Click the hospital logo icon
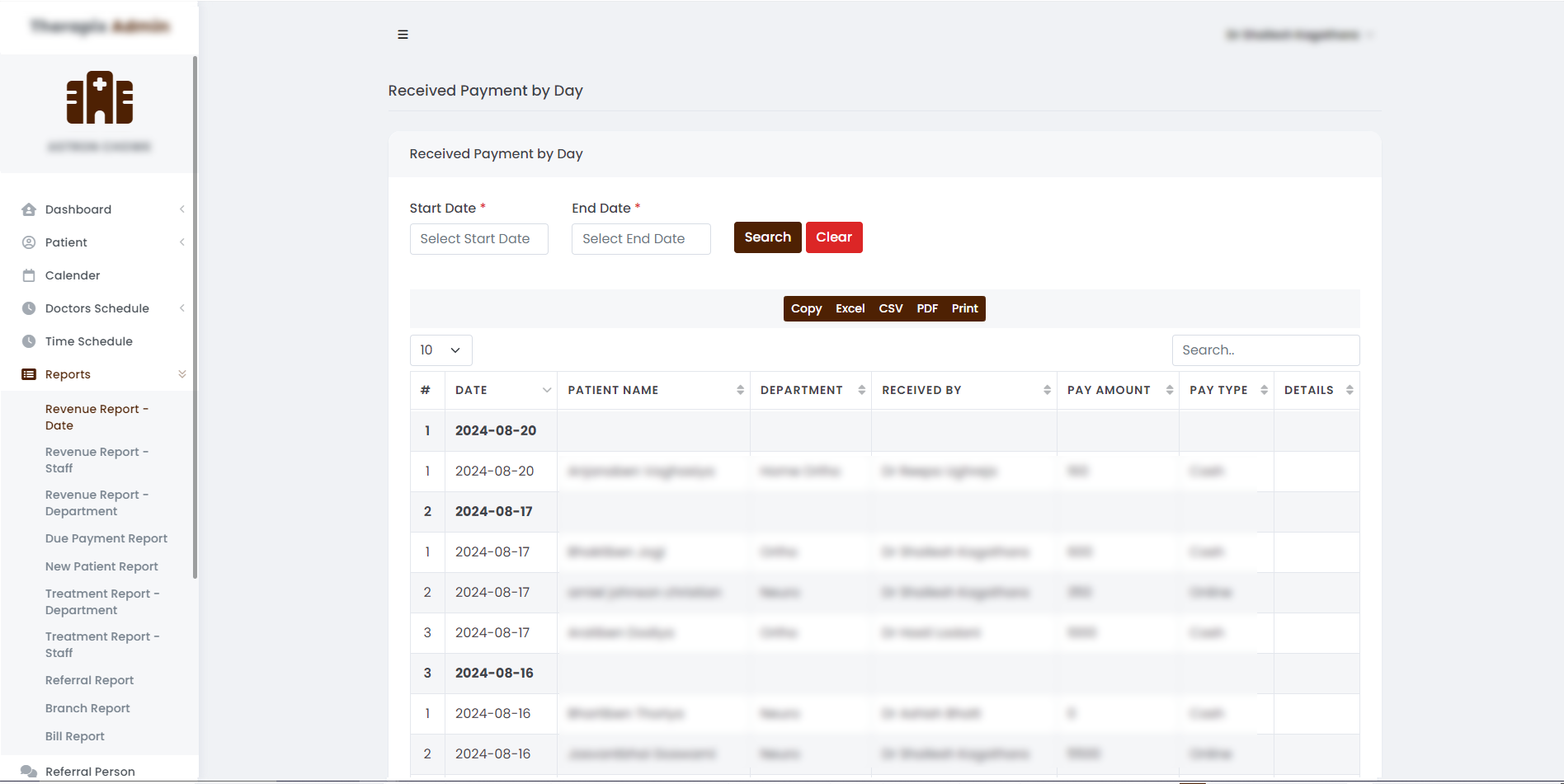This screenshot has height=784, width=1564. [x=100, y=97]
